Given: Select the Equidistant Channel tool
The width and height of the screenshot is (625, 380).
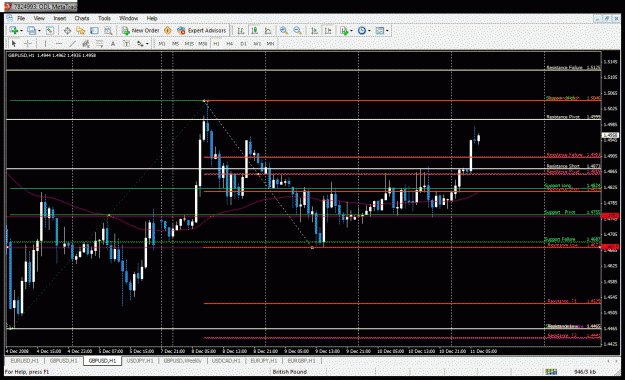Looking at the screenshot, I should pos(86,43).
